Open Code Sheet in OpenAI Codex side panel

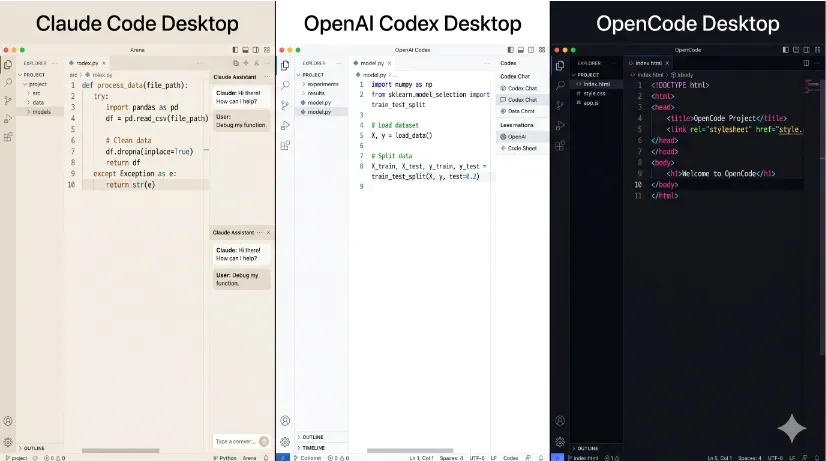coord(522,148)
